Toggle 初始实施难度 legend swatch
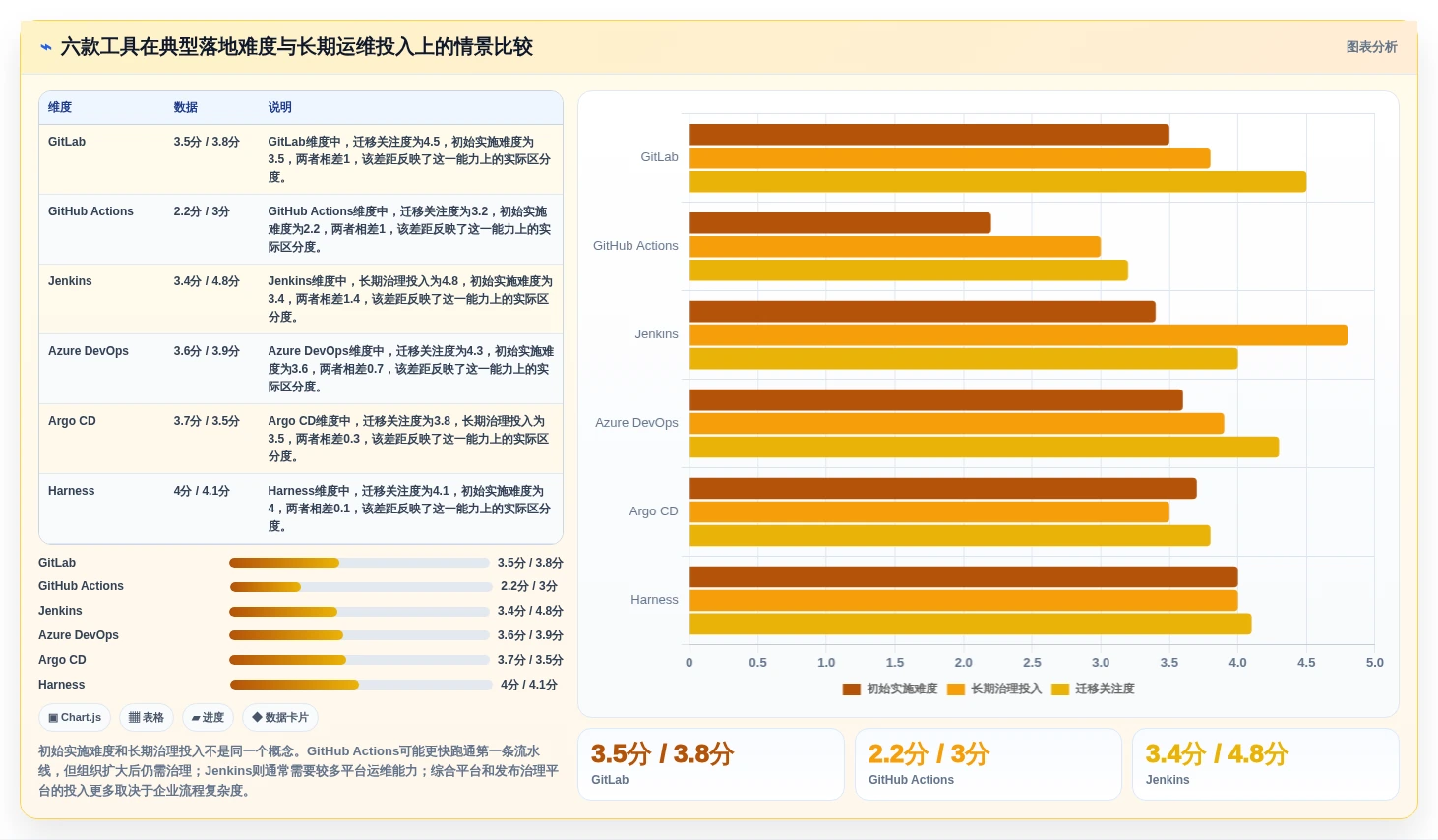This screenshot has height=840, width=1438. 852,690
